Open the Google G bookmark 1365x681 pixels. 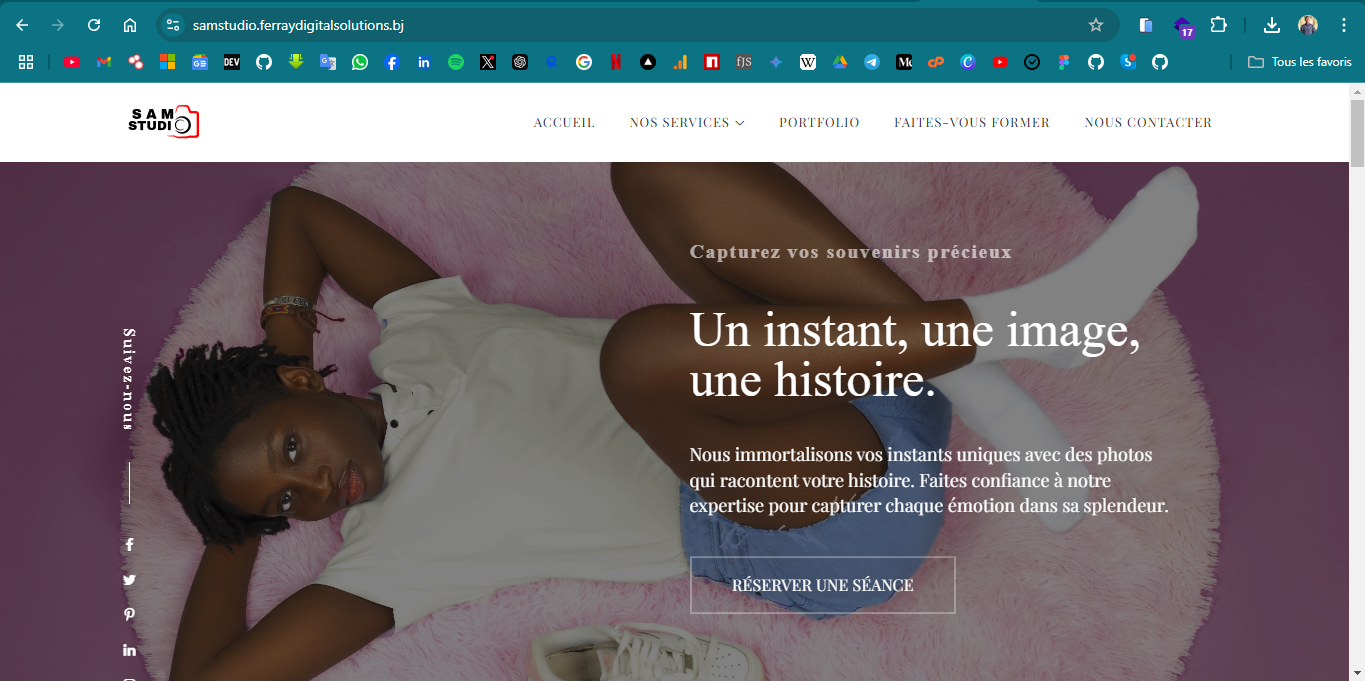click(584, 62)
